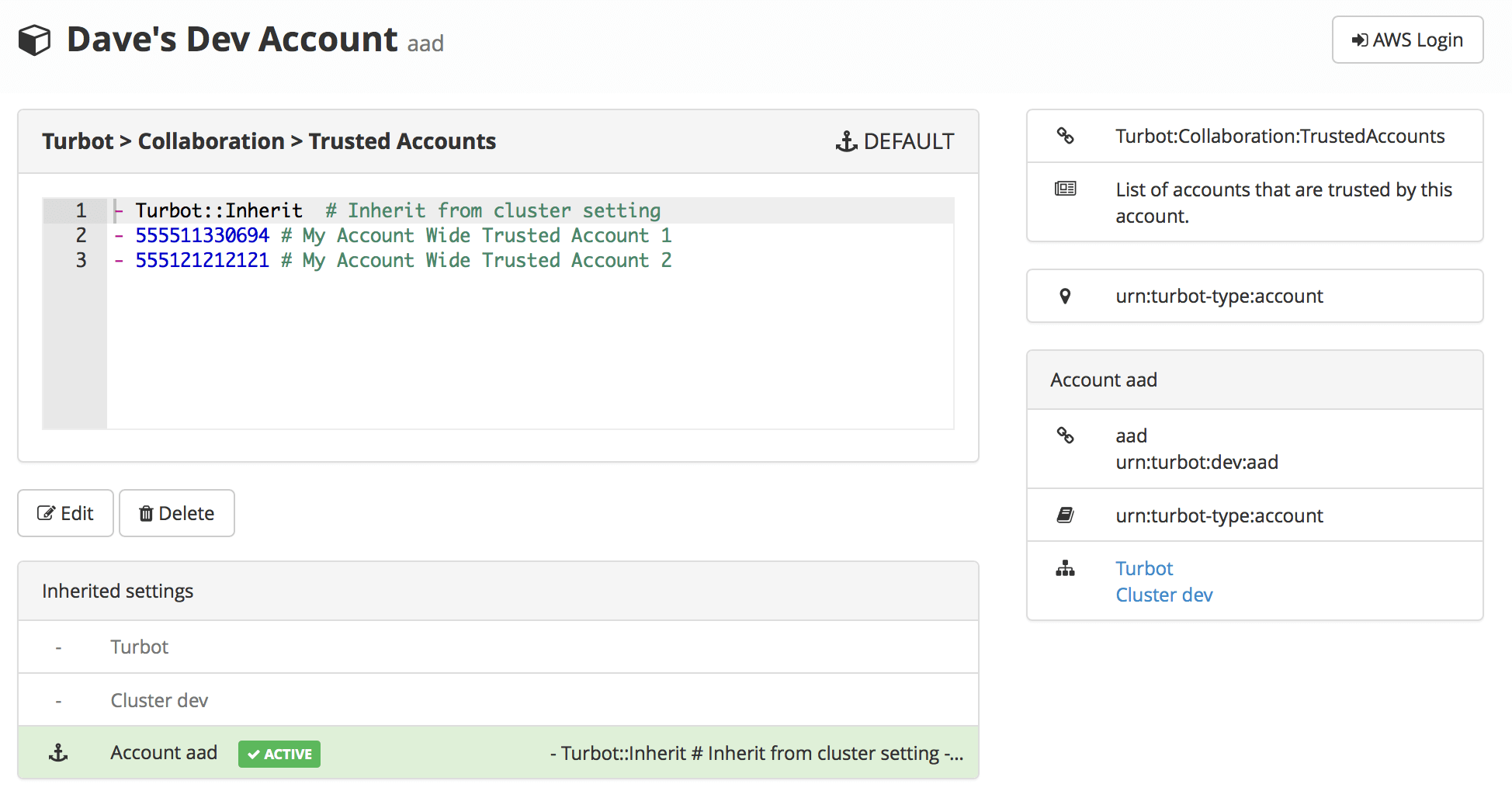This screenshot has width=1512, height=798.
Task: Click the Delete button
Action: click(x=177, y=513)
